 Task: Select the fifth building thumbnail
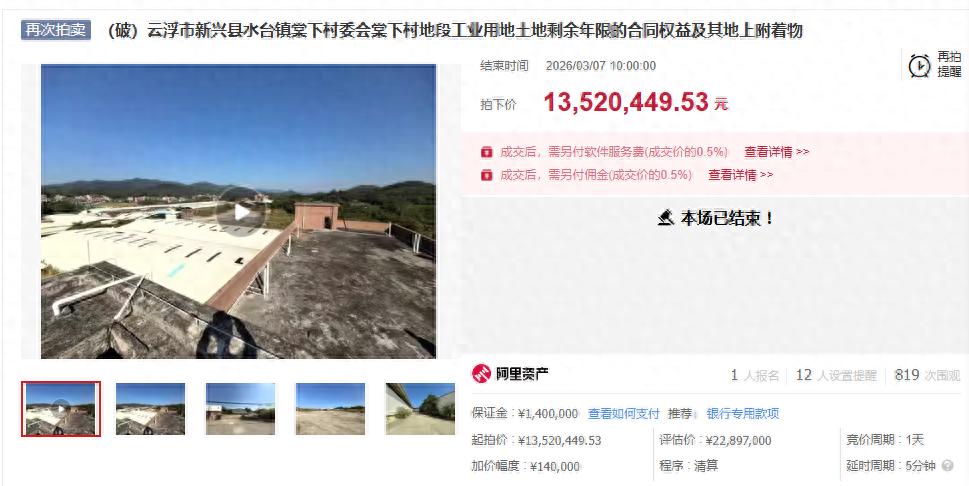[420, 409]
